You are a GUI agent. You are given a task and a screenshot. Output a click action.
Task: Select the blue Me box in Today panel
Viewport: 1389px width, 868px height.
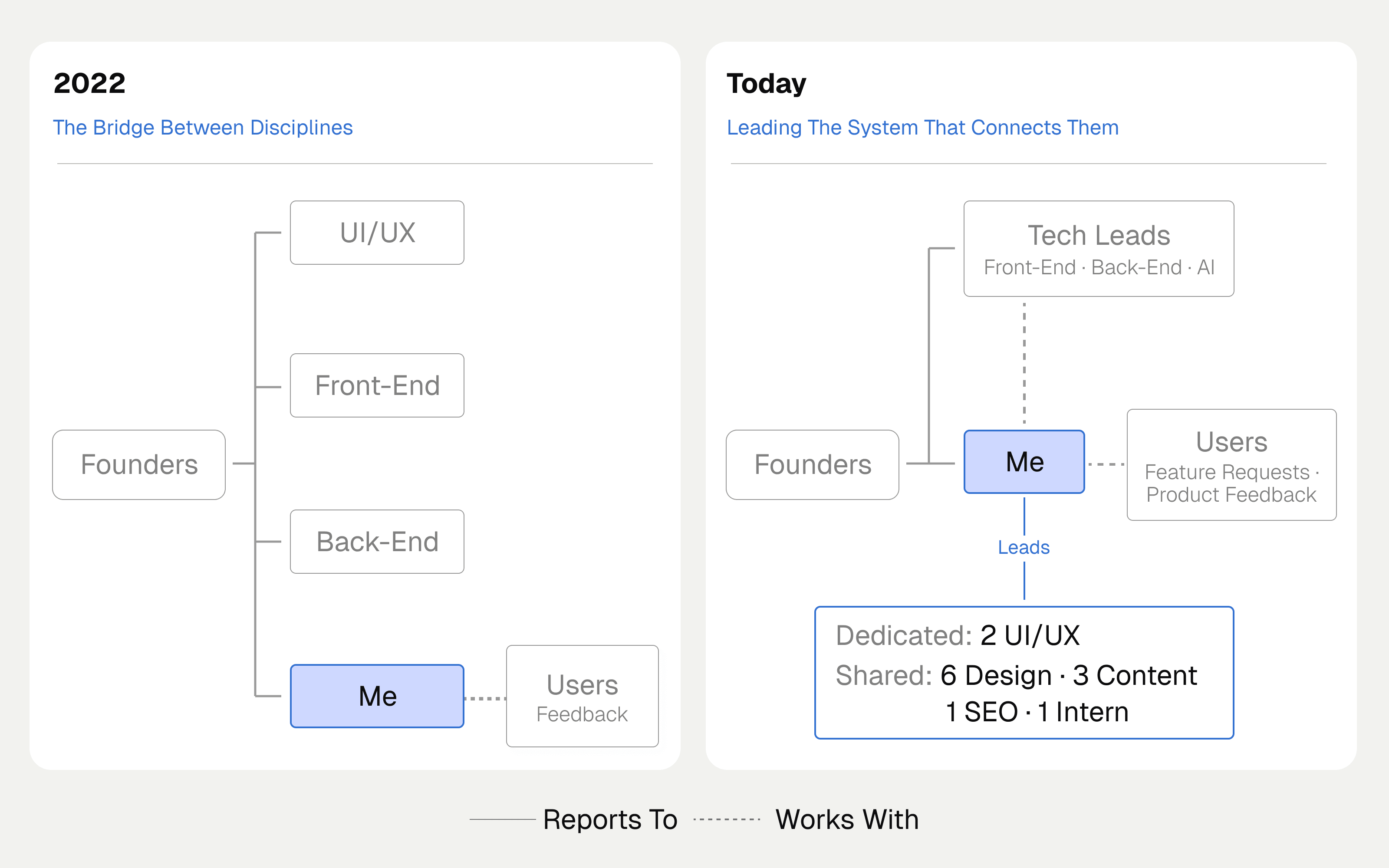coord(1024,461)
